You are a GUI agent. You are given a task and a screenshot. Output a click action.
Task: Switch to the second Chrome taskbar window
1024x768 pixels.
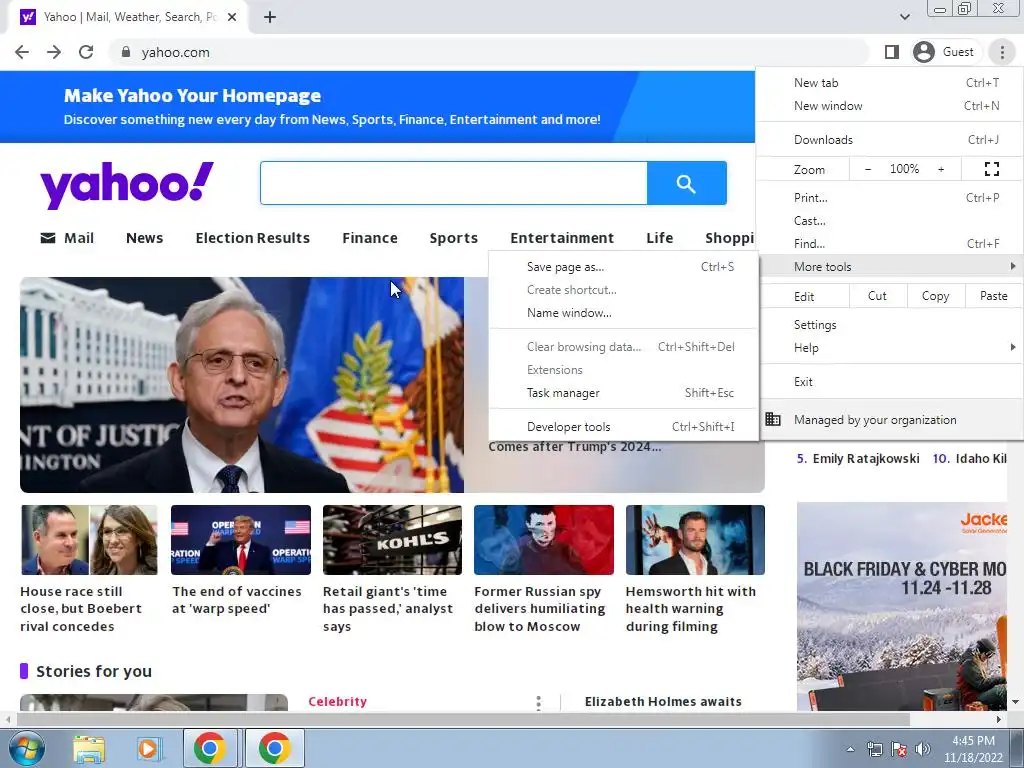pos(274,748)
